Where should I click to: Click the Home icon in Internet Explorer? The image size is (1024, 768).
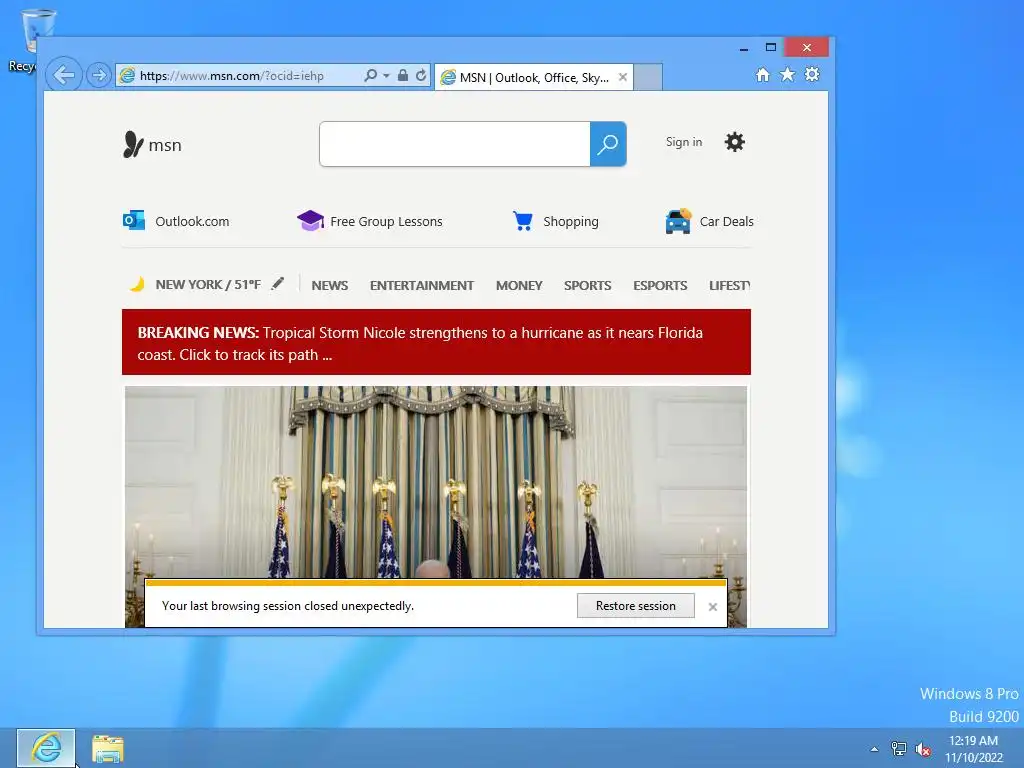pos(763,74)
